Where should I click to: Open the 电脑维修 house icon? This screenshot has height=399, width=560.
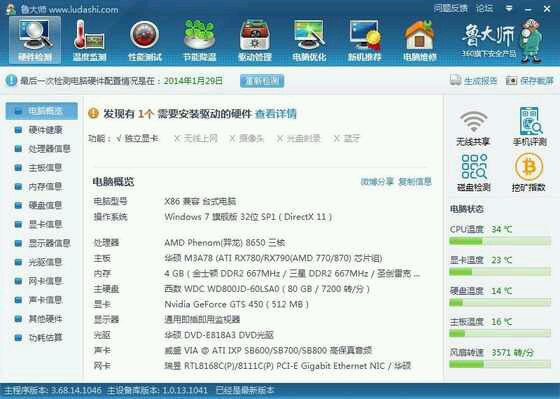click(x=420, y=40)
